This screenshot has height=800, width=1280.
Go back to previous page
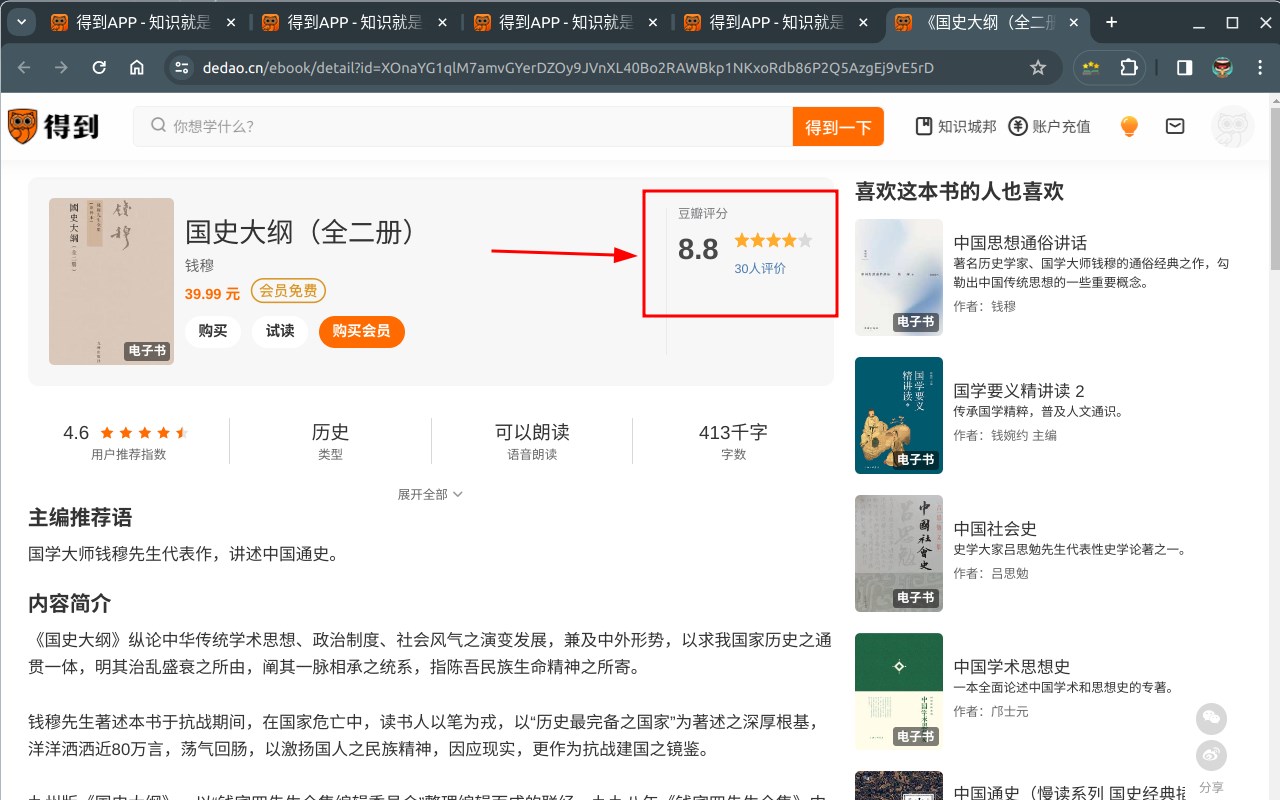point(25,67)
